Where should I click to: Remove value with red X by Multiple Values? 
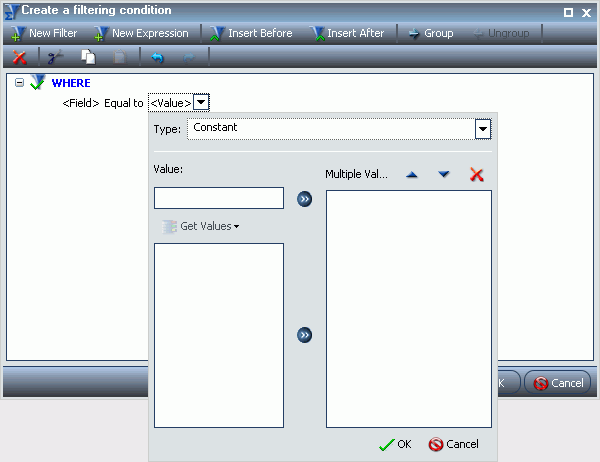(x=477, y=175)
